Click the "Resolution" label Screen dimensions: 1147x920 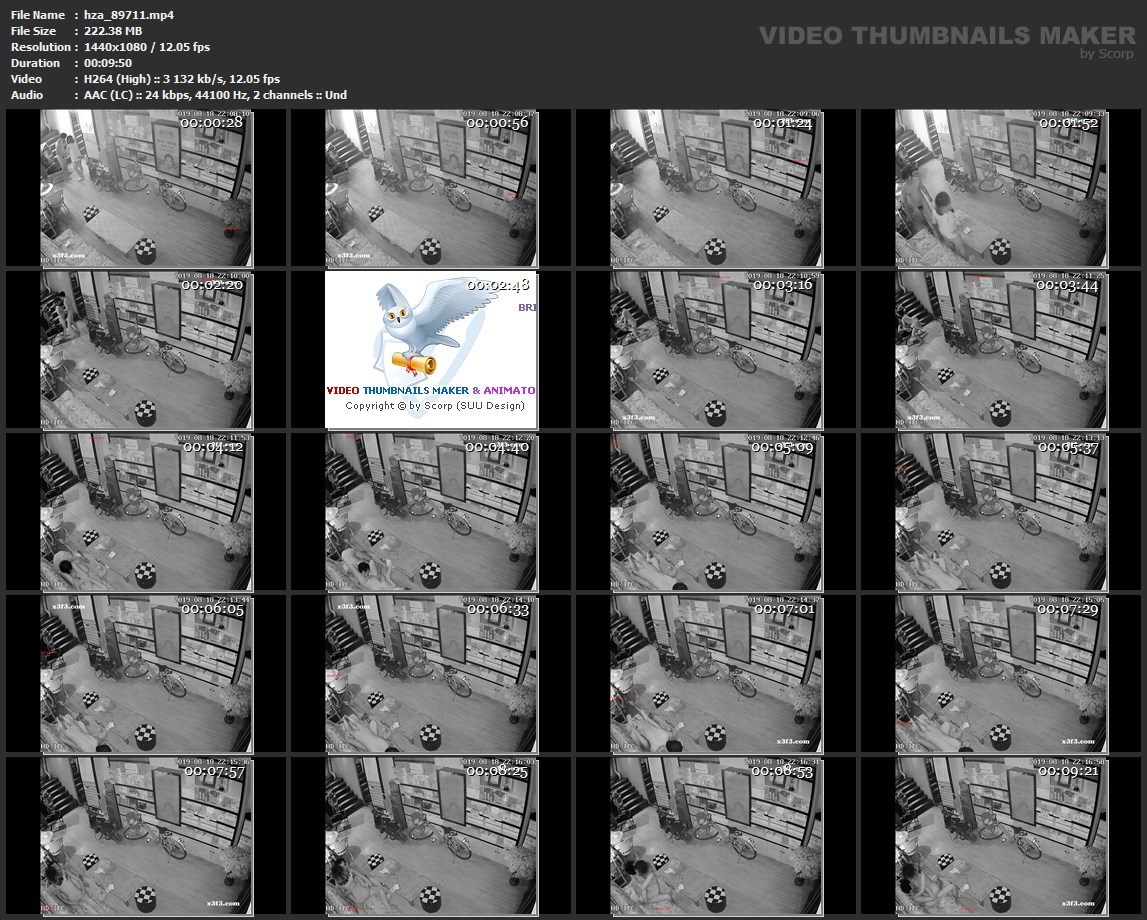40,47
